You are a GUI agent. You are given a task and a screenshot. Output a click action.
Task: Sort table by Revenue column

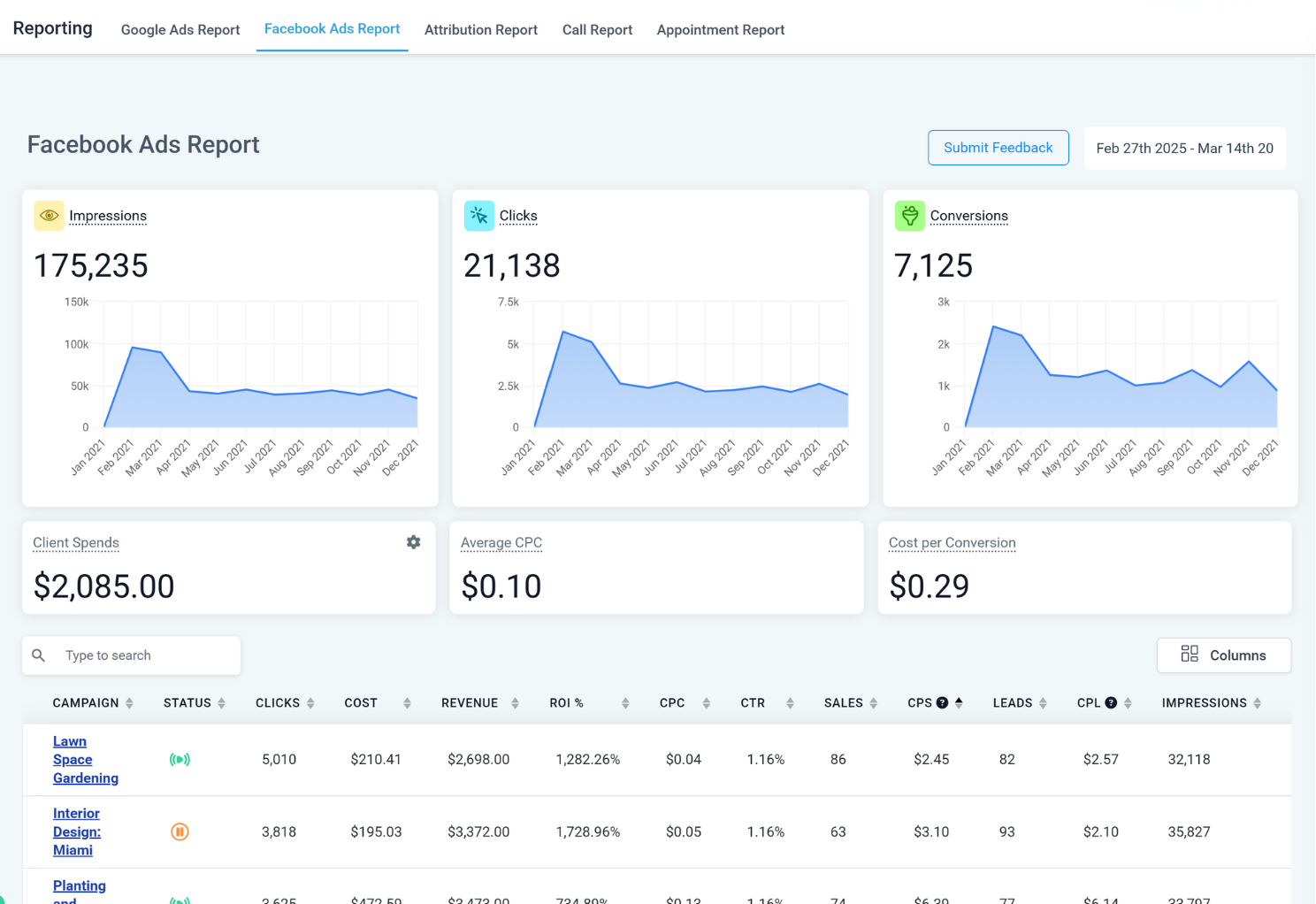(x=515, y=703)
